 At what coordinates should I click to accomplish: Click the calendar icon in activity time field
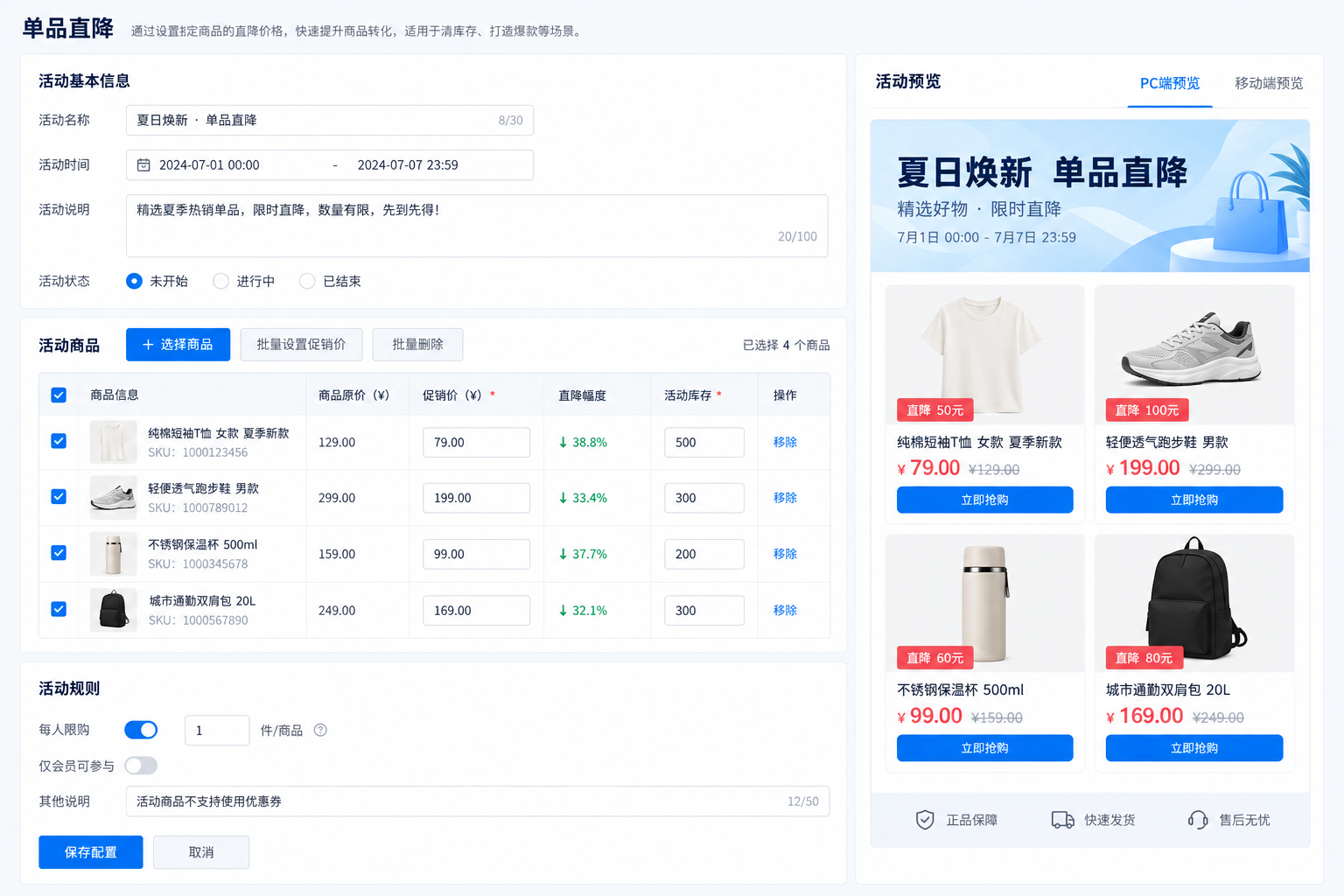[x=143, y=164]
